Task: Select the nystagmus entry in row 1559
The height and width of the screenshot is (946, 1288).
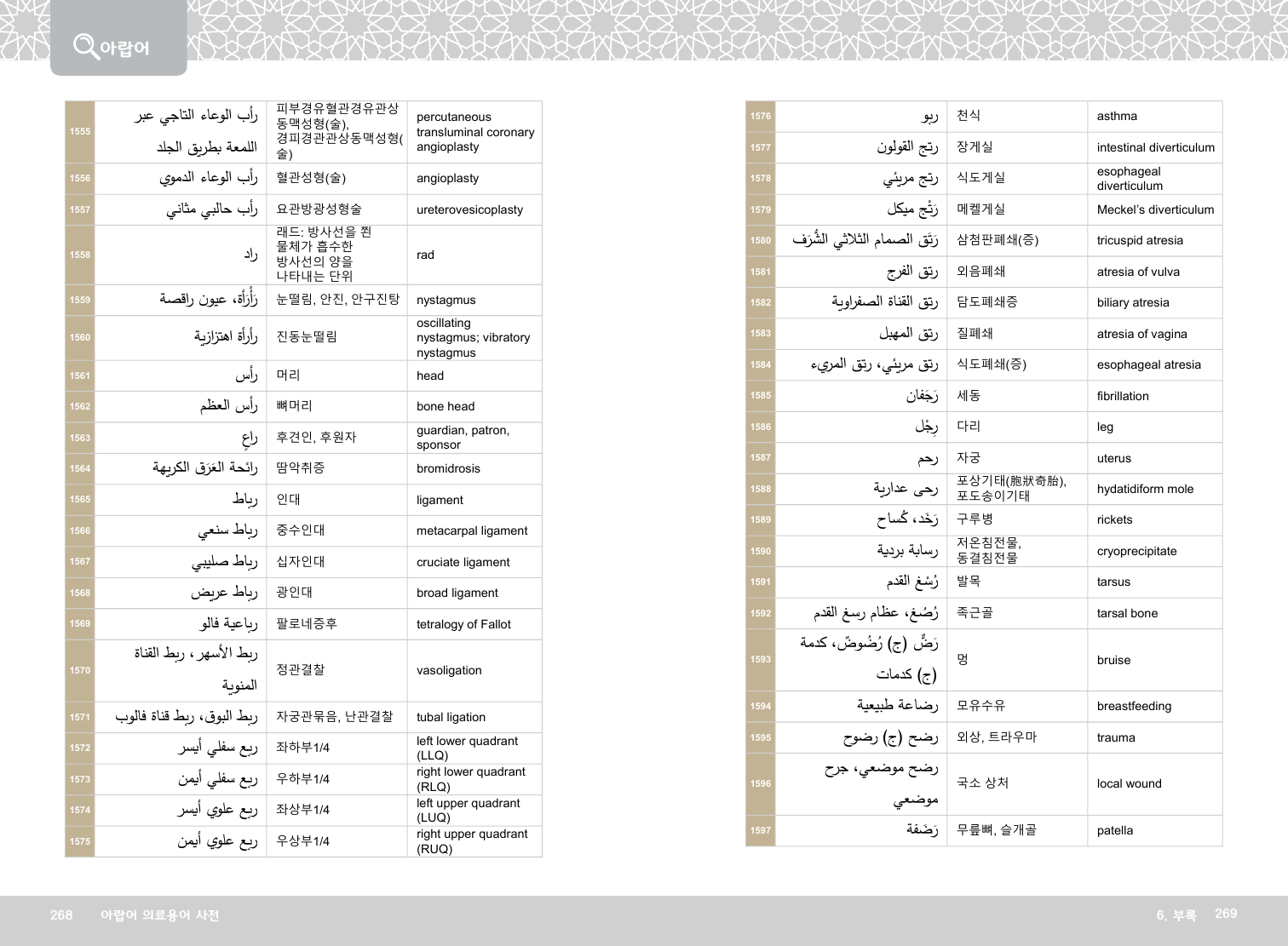Action: click(x=446, y=300)
